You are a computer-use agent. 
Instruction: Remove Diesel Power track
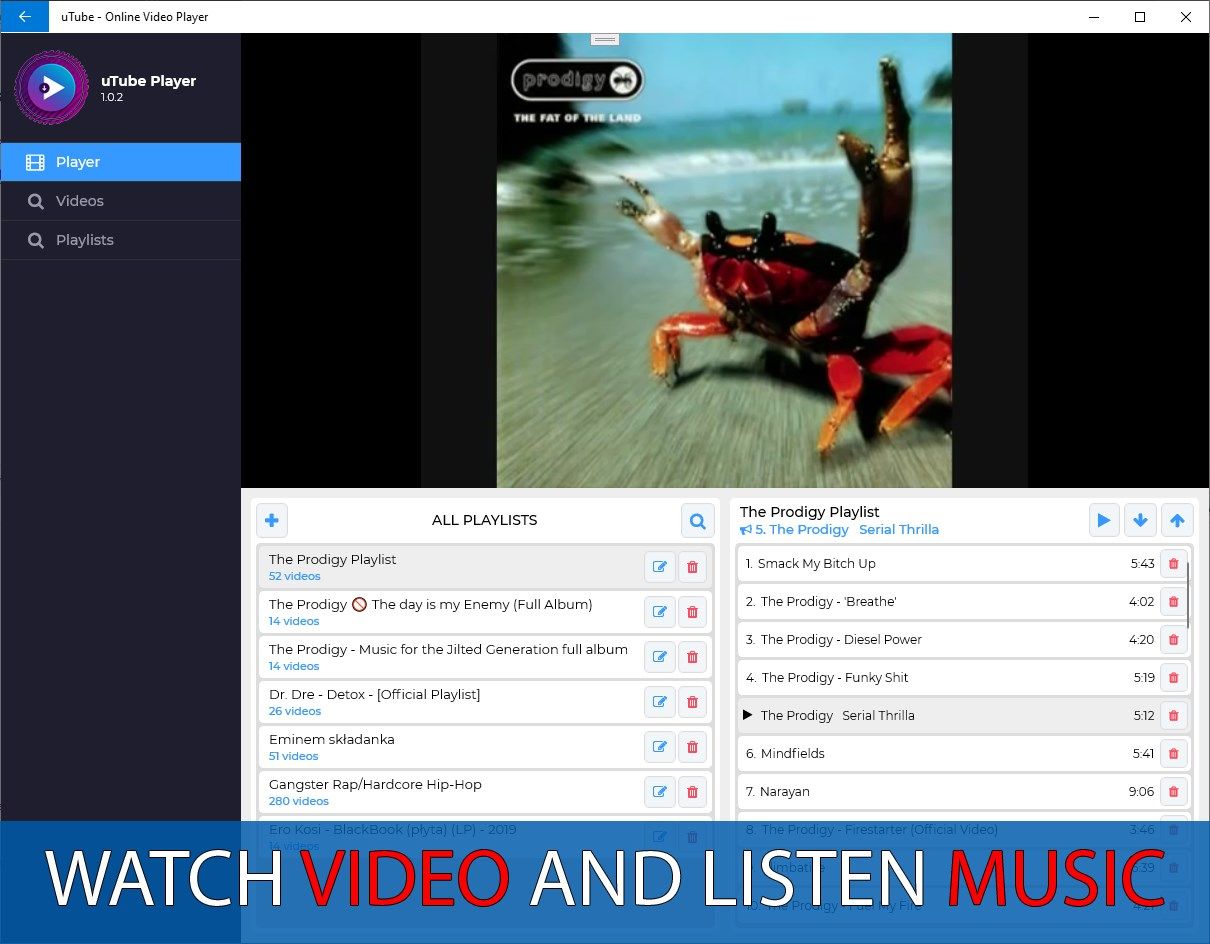(1174, 640)
